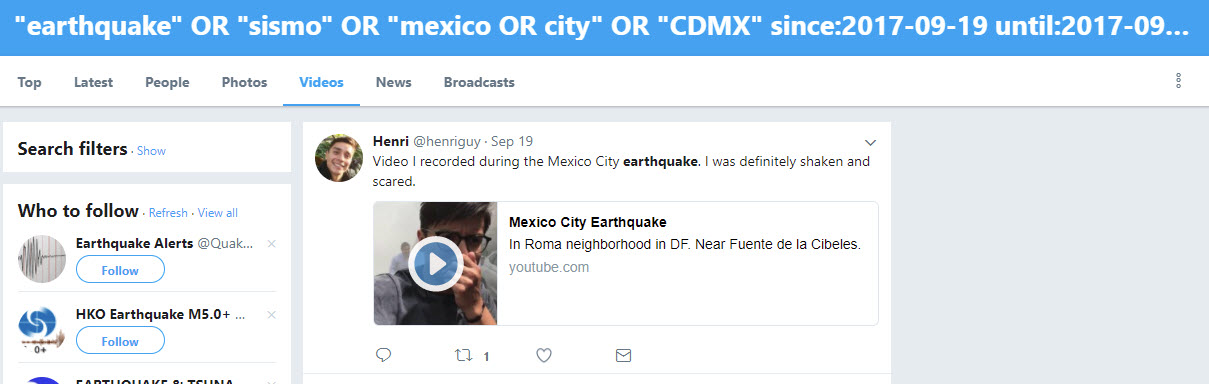Dismiss HKO Earthquake follow suggestion
This screenshot has height=384, width=1209.
click(x=272, y=316)
